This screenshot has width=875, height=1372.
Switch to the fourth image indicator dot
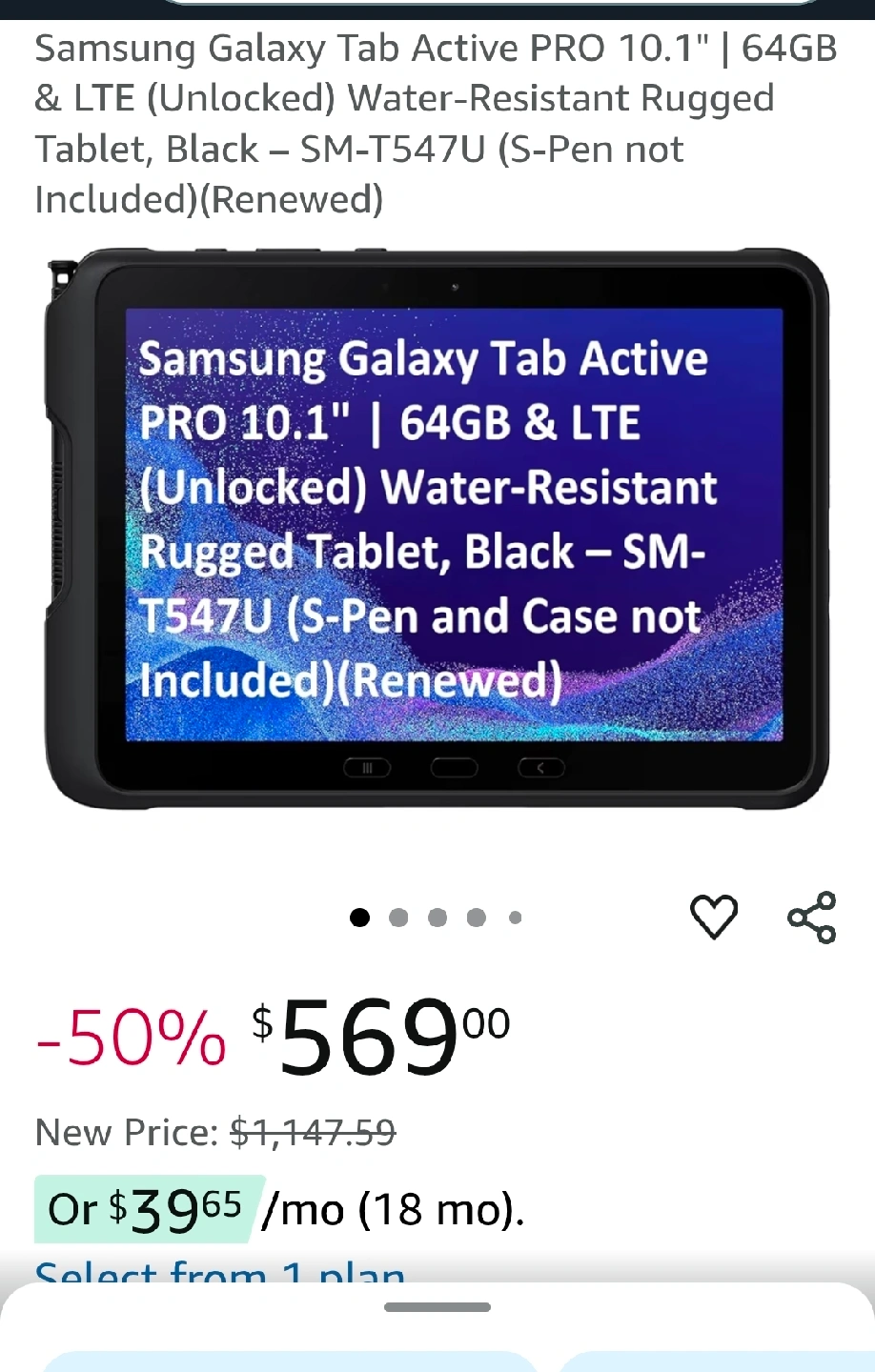click(477, 918)
